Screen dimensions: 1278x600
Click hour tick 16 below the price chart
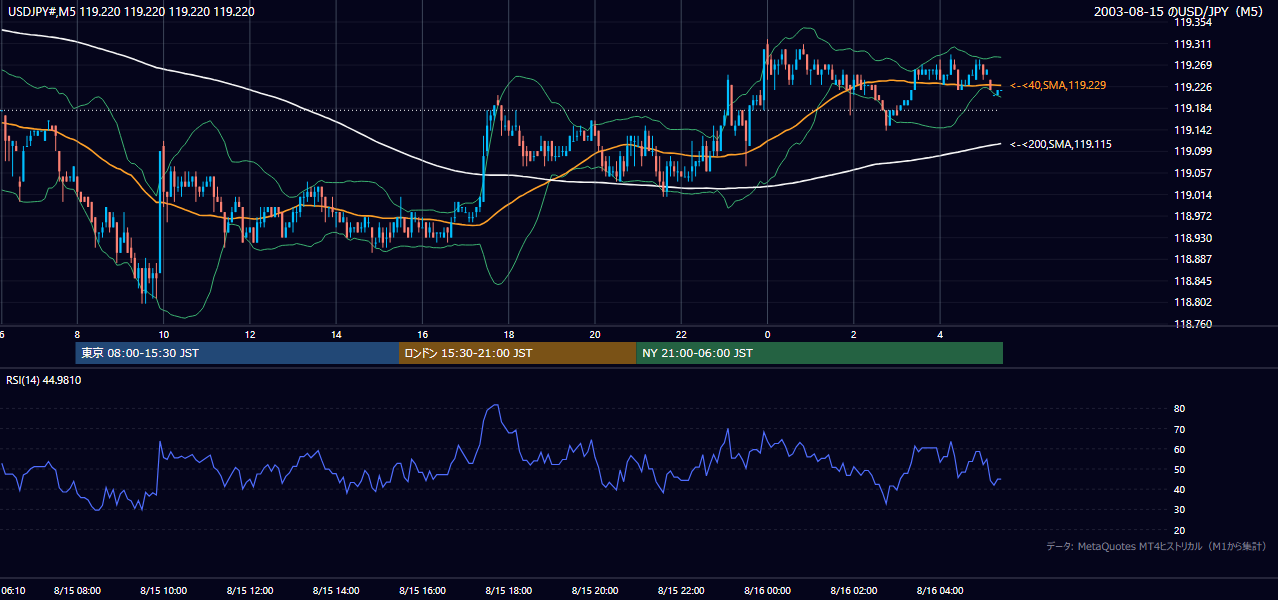point(422,334)
